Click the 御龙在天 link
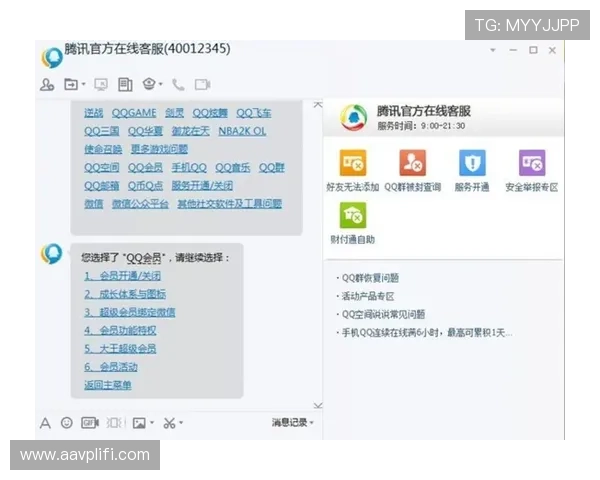 click(191, 131)
